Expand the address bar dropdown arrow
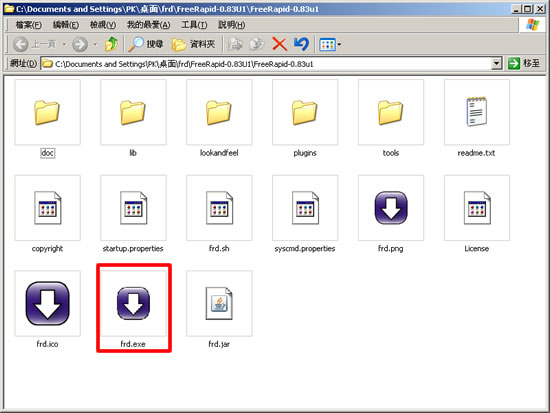550x413 pixels. tap(497, 64)
